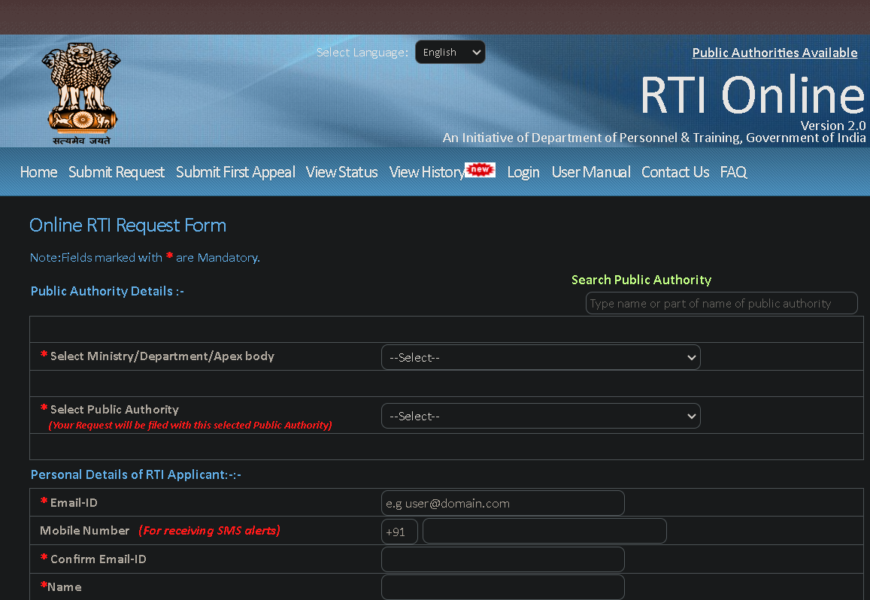Click the 'Search Public Authority' label
The height and width of the screenshot is (600, 870).
tap(641, 280)
